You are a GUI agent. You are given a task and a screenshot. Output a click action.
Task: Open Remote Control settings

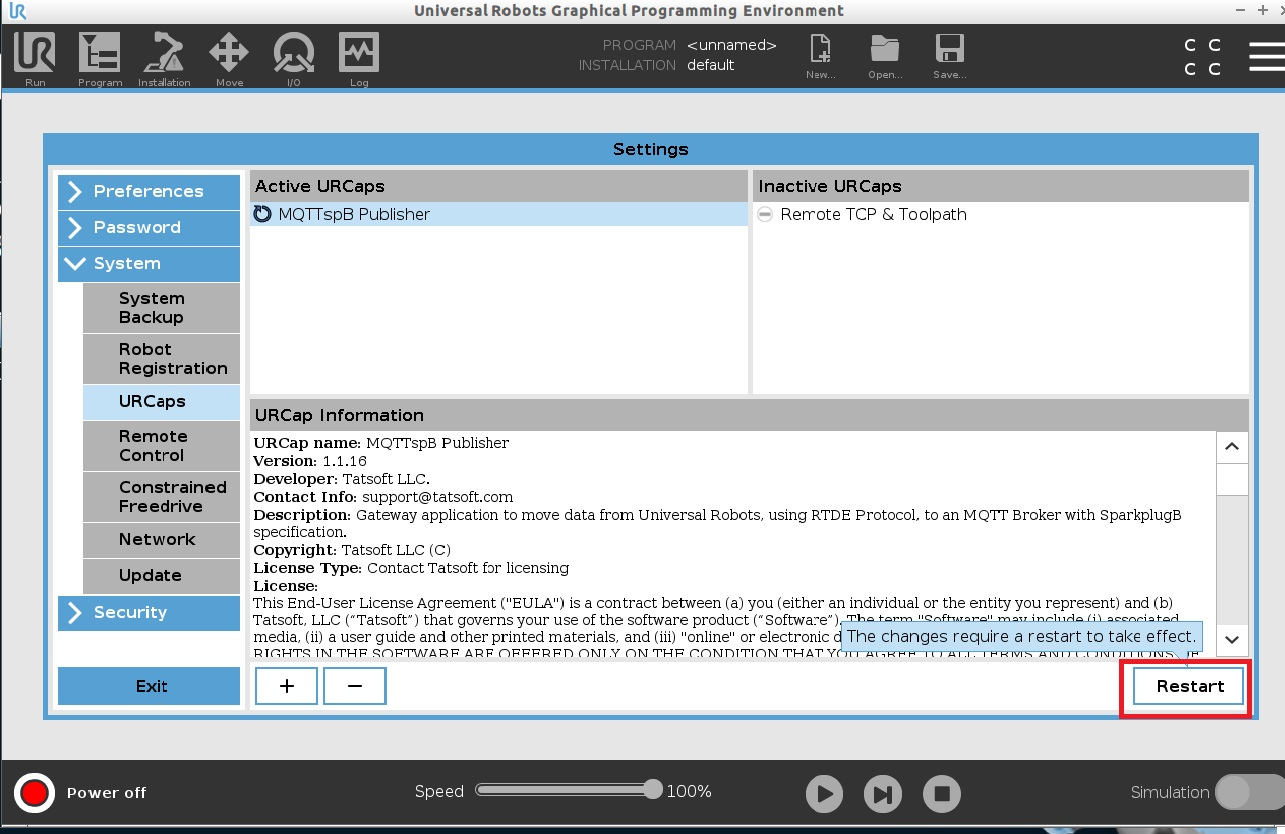click(x=161, y=446)
